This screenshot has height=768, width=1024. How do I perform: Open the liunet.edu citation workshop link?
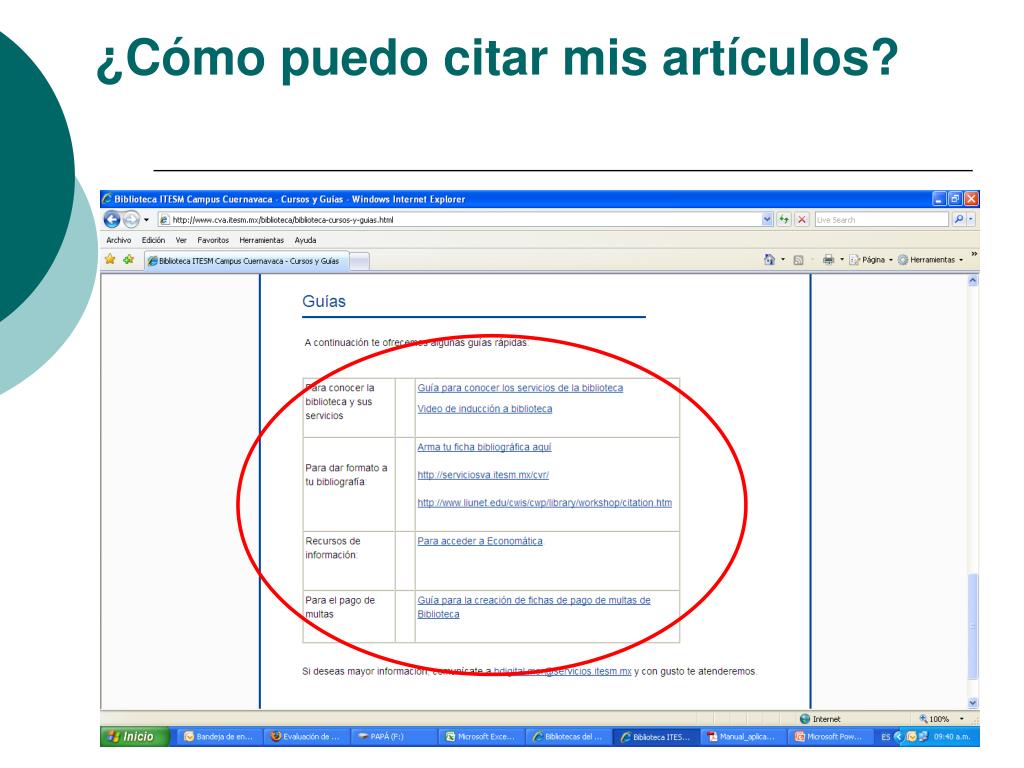[x=545, y=503]
